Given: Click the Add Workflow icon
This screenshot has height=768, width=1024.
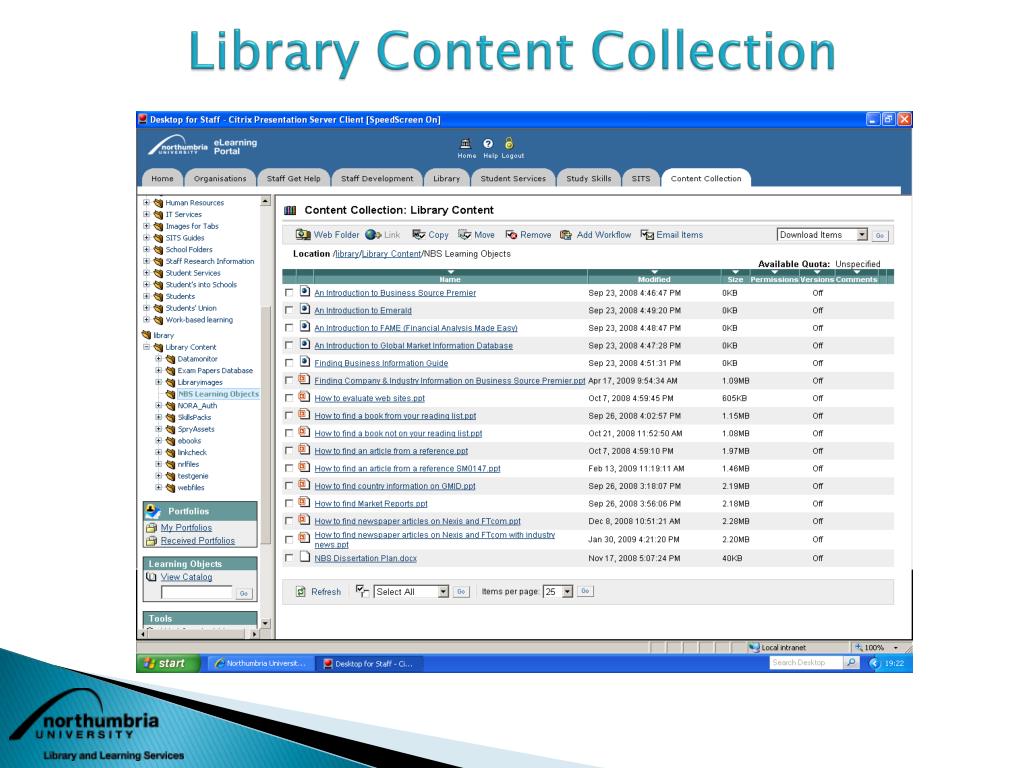Looking at the screenshot, I should 566,234.
